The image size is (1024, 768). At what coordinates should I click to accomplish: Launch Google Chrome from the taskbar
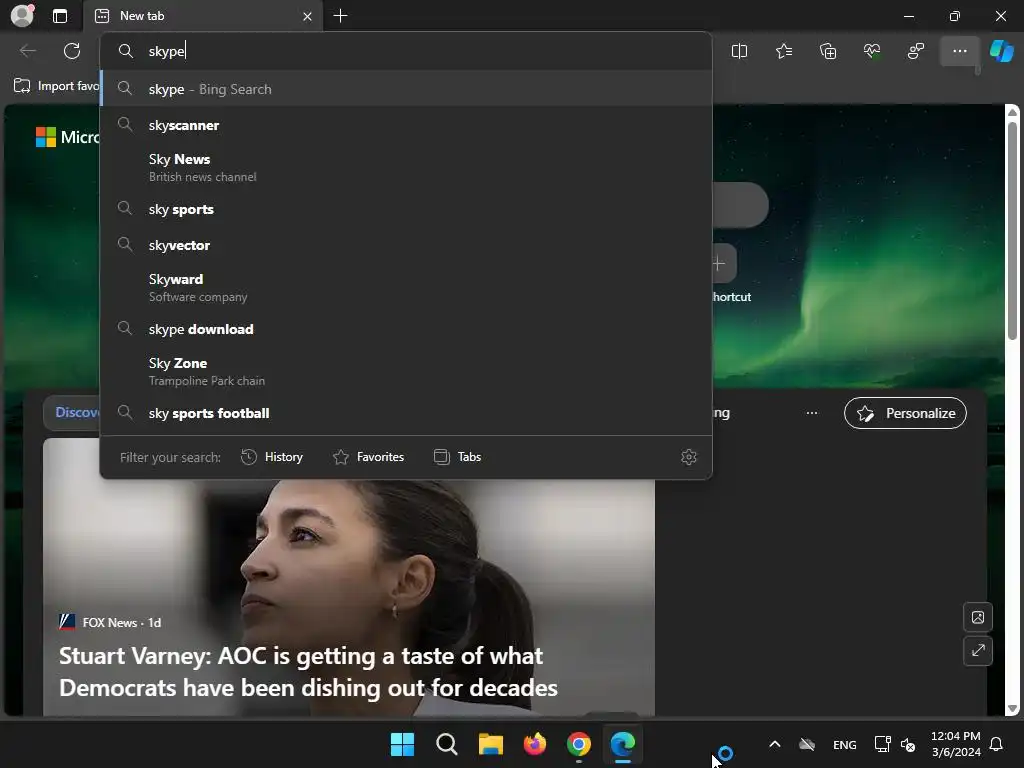pyautogui.click(x=579, y=744)
